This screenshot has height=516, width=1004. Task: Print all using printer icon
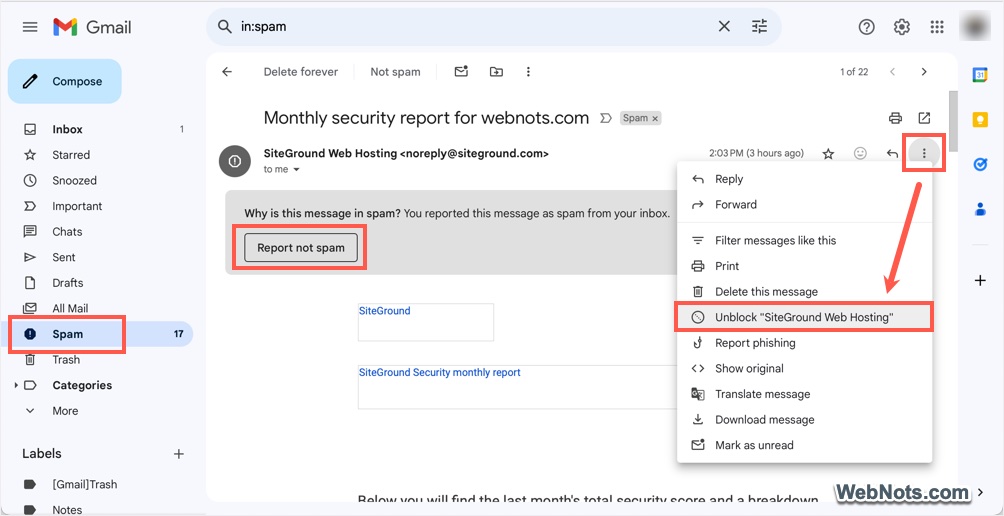point(895,118)
